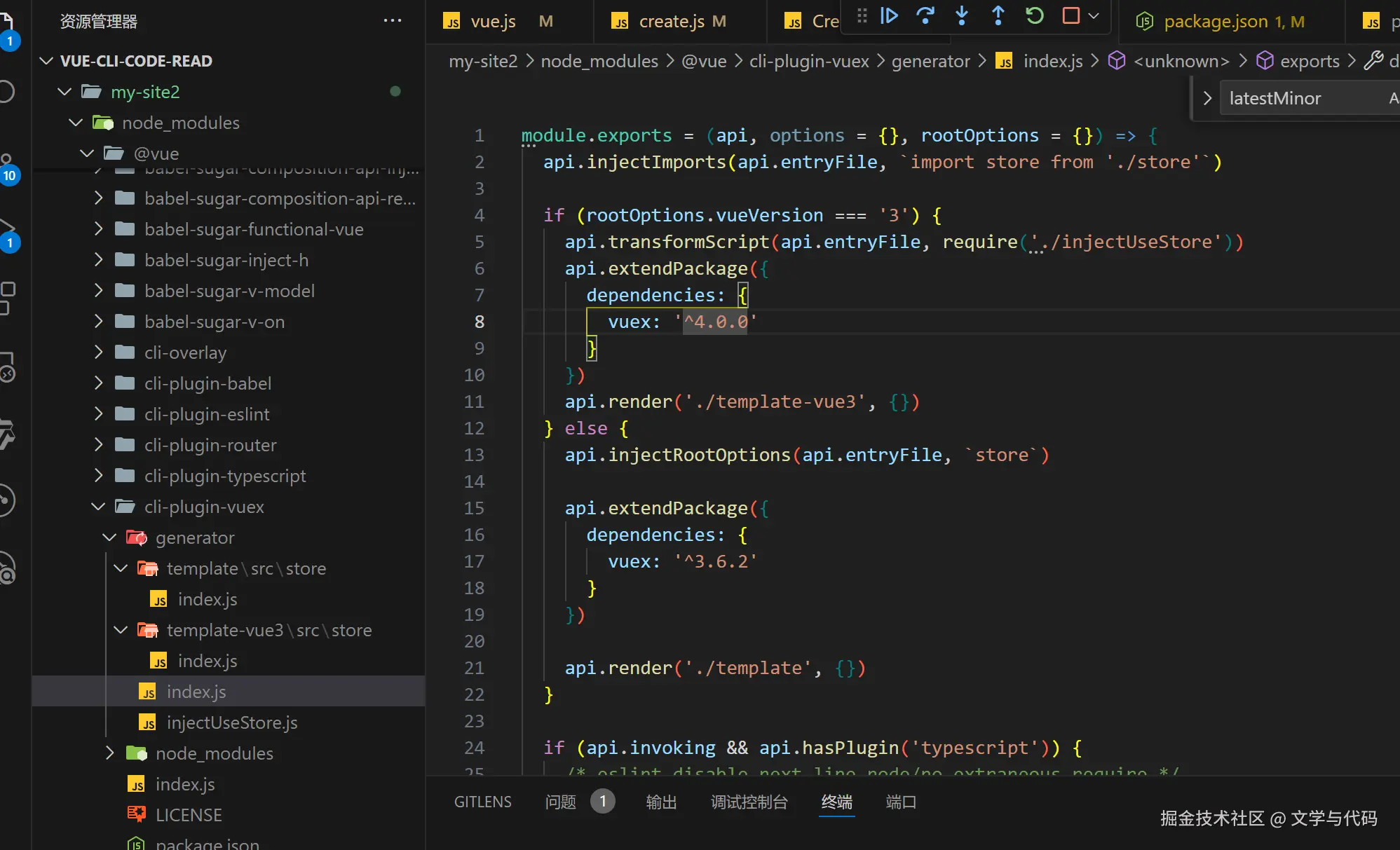Click the debug Continue button
Screen dimensions: 1400x850
pos(889,16)
